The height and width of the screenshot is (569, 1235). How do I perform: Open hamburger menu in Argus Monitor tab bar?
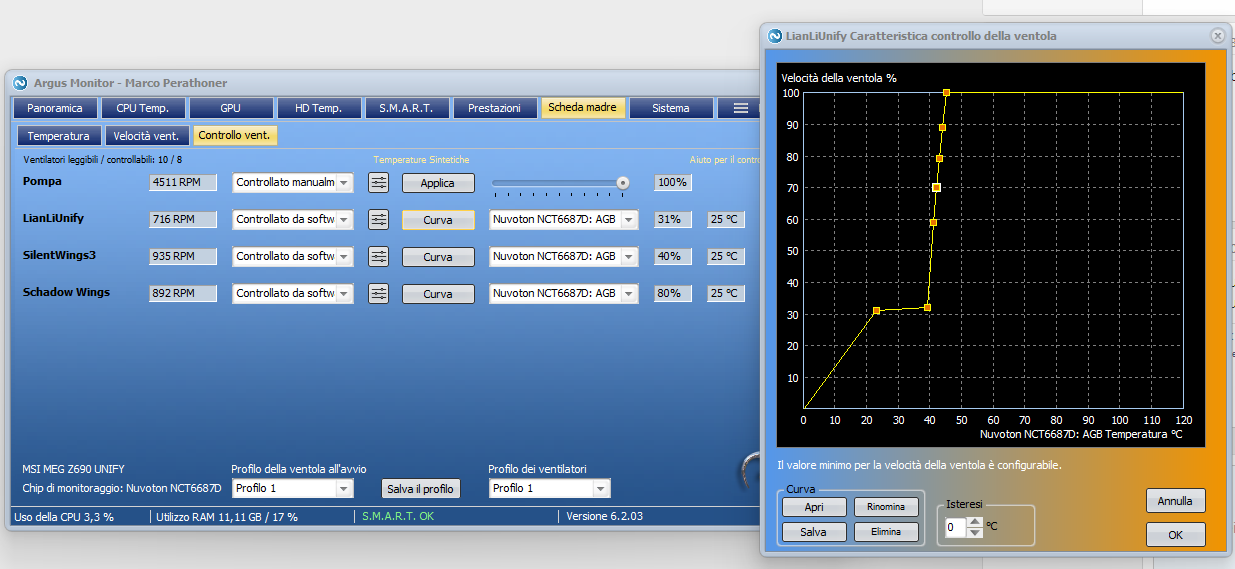coord(740,108)
